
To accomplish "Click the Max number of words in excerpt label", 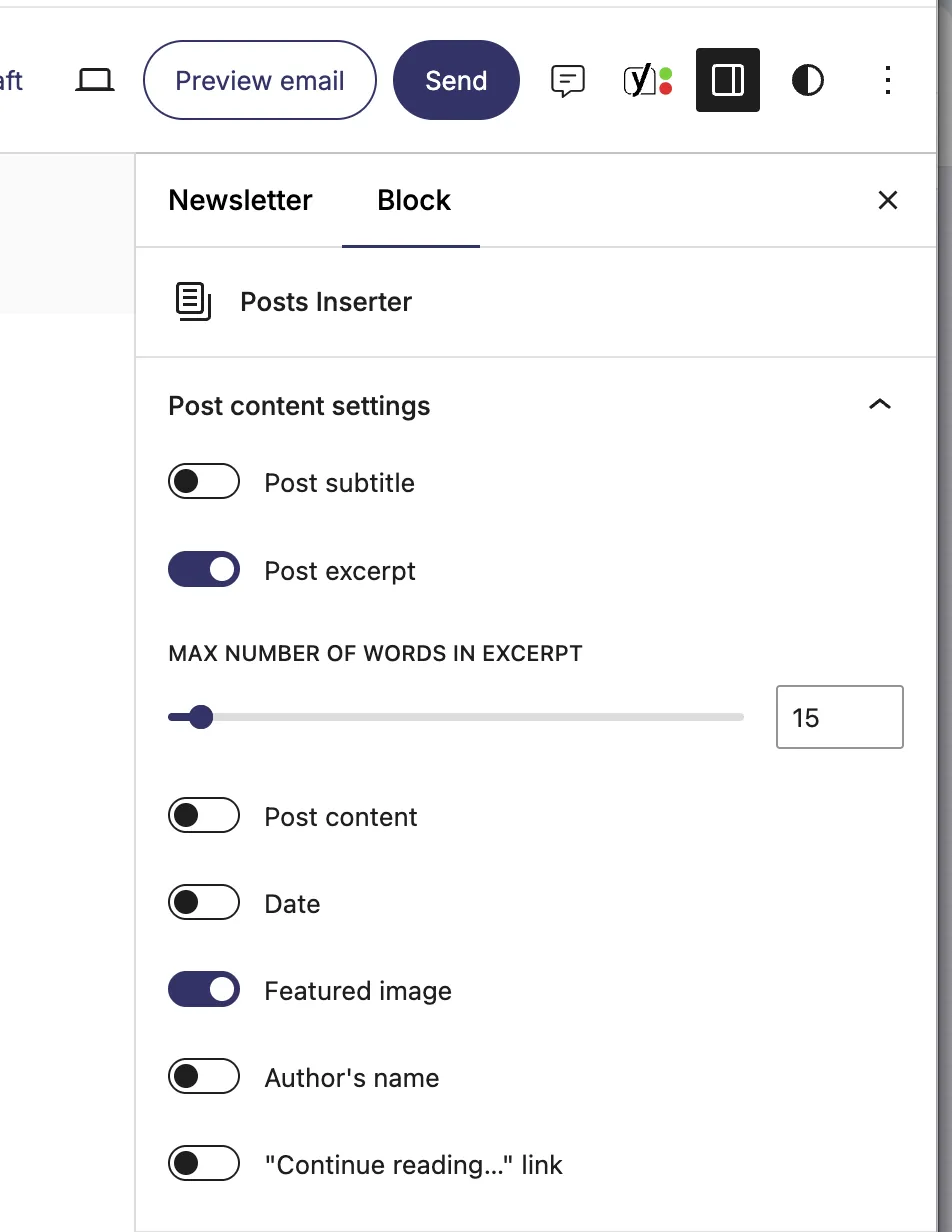I will (375, 654).
